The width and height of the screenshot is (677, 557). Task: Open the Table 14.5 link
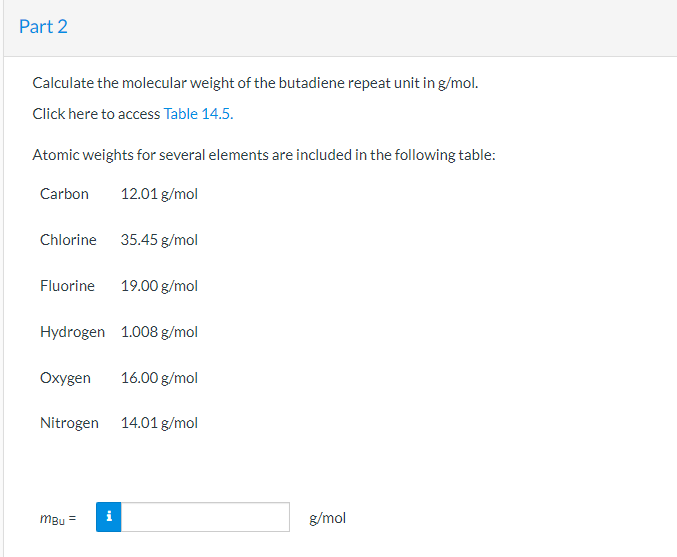198,114
